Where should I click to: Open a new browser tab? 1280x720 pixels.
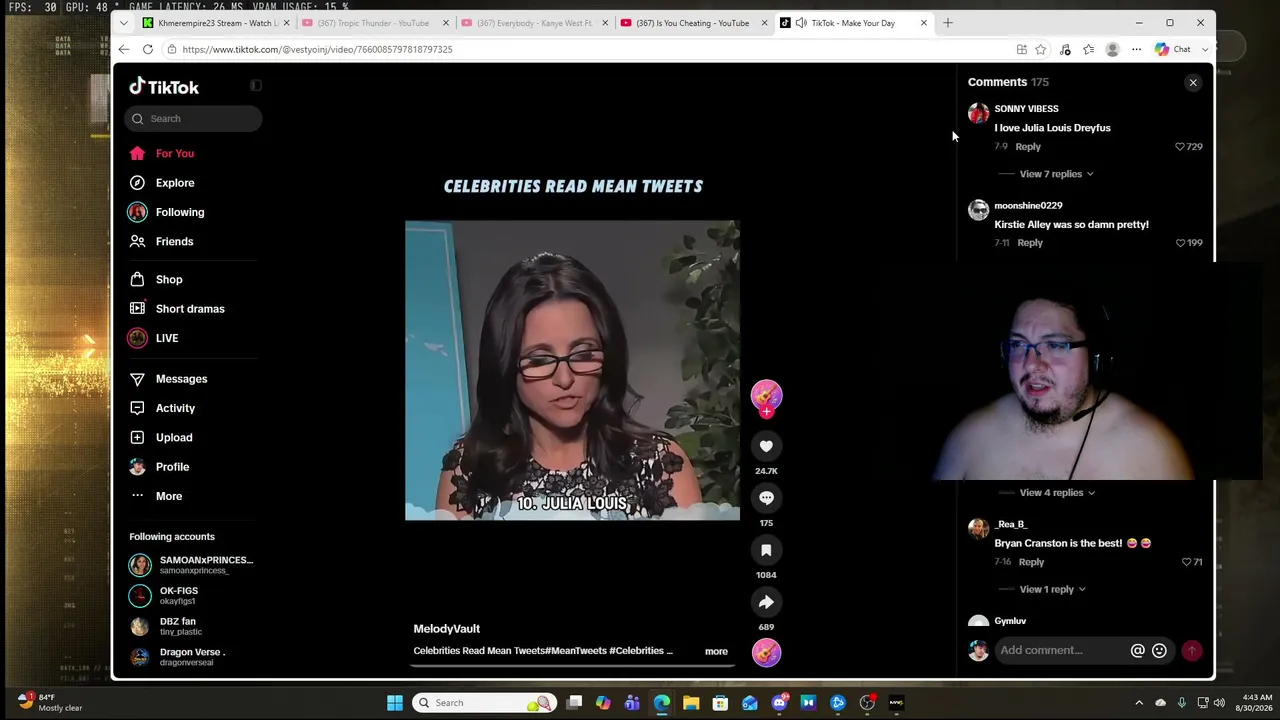(x=948, y=23)
